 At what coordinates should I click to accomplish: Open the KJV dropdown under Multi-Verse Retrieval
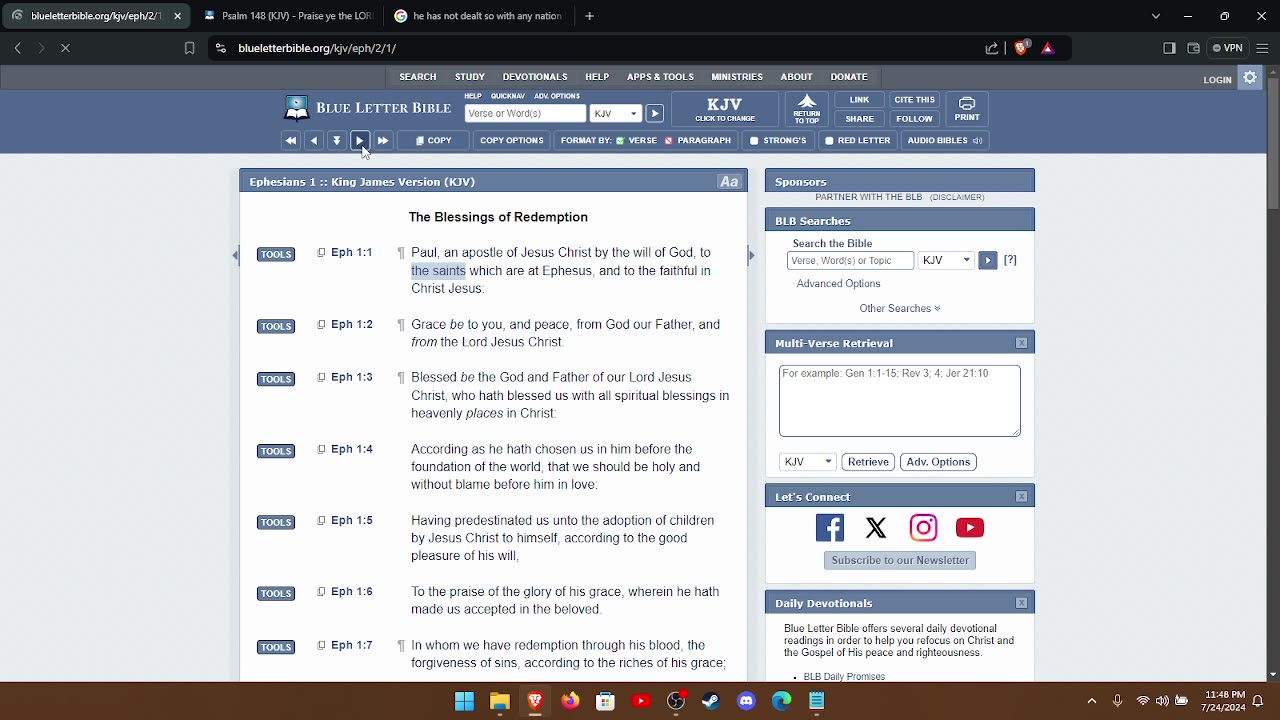(x=807, y=462)
